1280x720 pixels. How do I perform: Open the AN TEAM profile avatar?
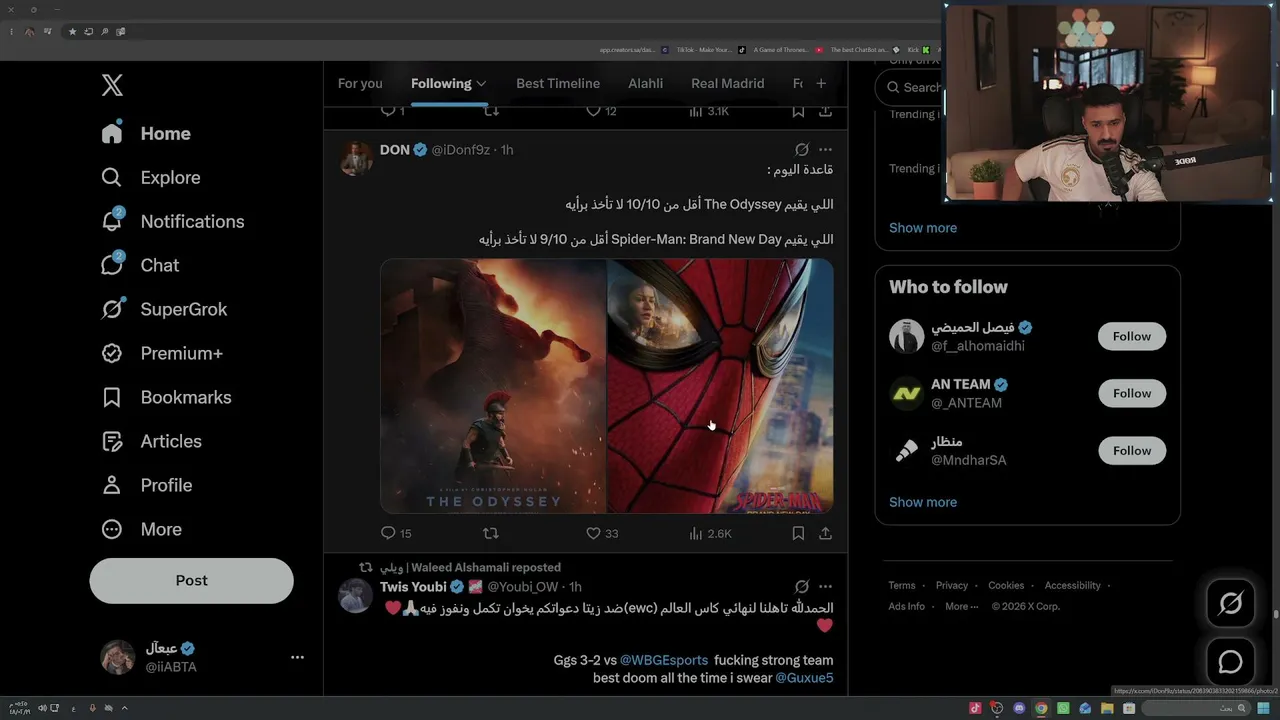(906, 394)
